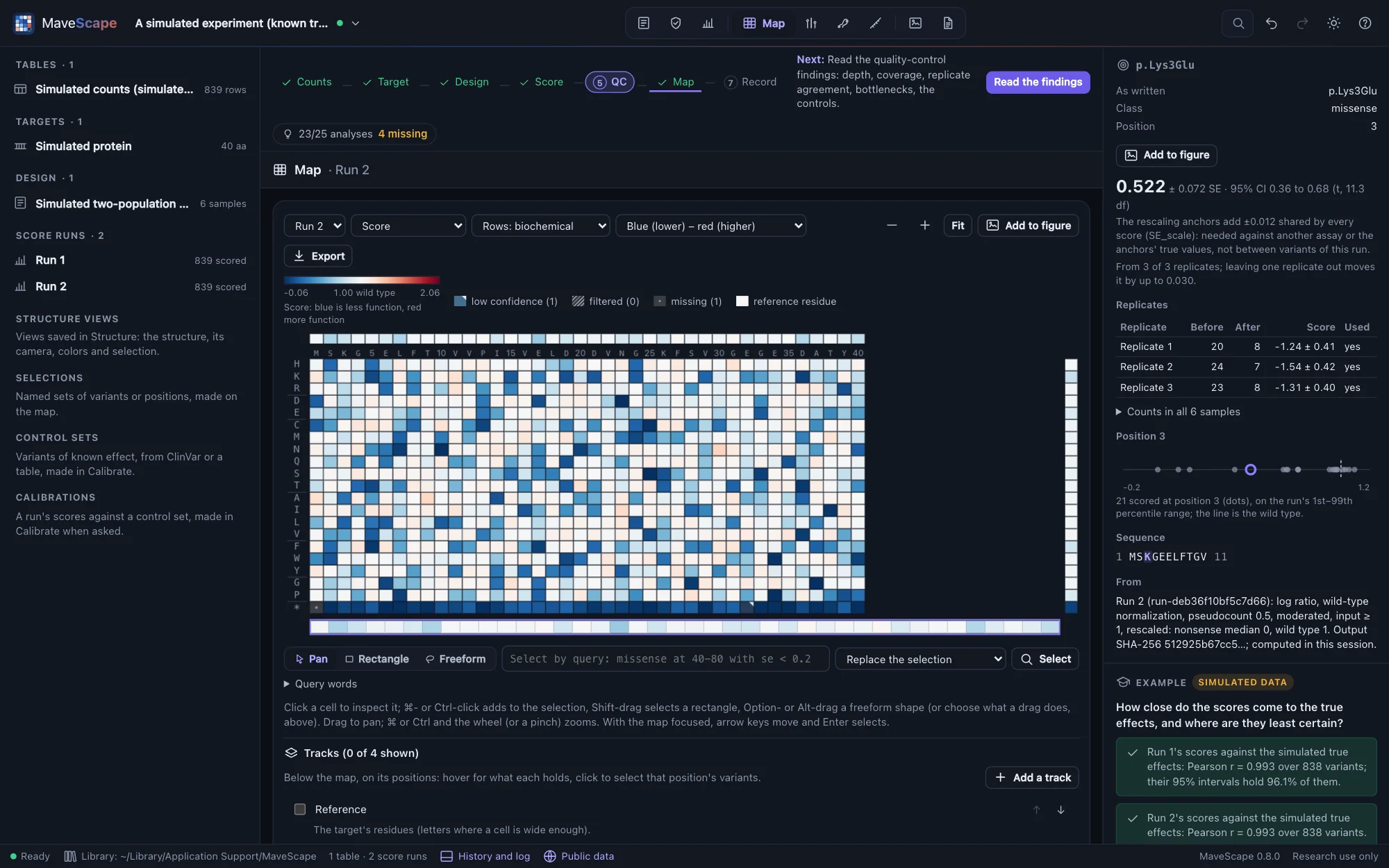
Task: Open the Replace the selection dropdown
Action: (x=920, y=659)
